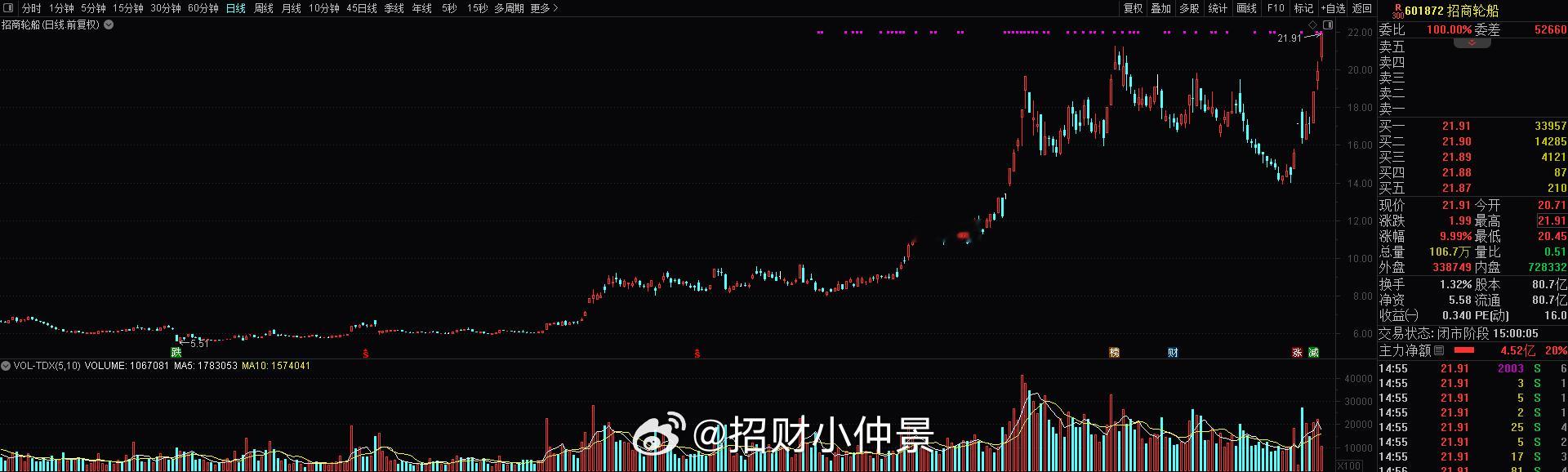Select the 15分钟 period tab
Image resolution: width=1568 pixels, height=472 pixels.
pyautogui.click(x=127, y=8)
